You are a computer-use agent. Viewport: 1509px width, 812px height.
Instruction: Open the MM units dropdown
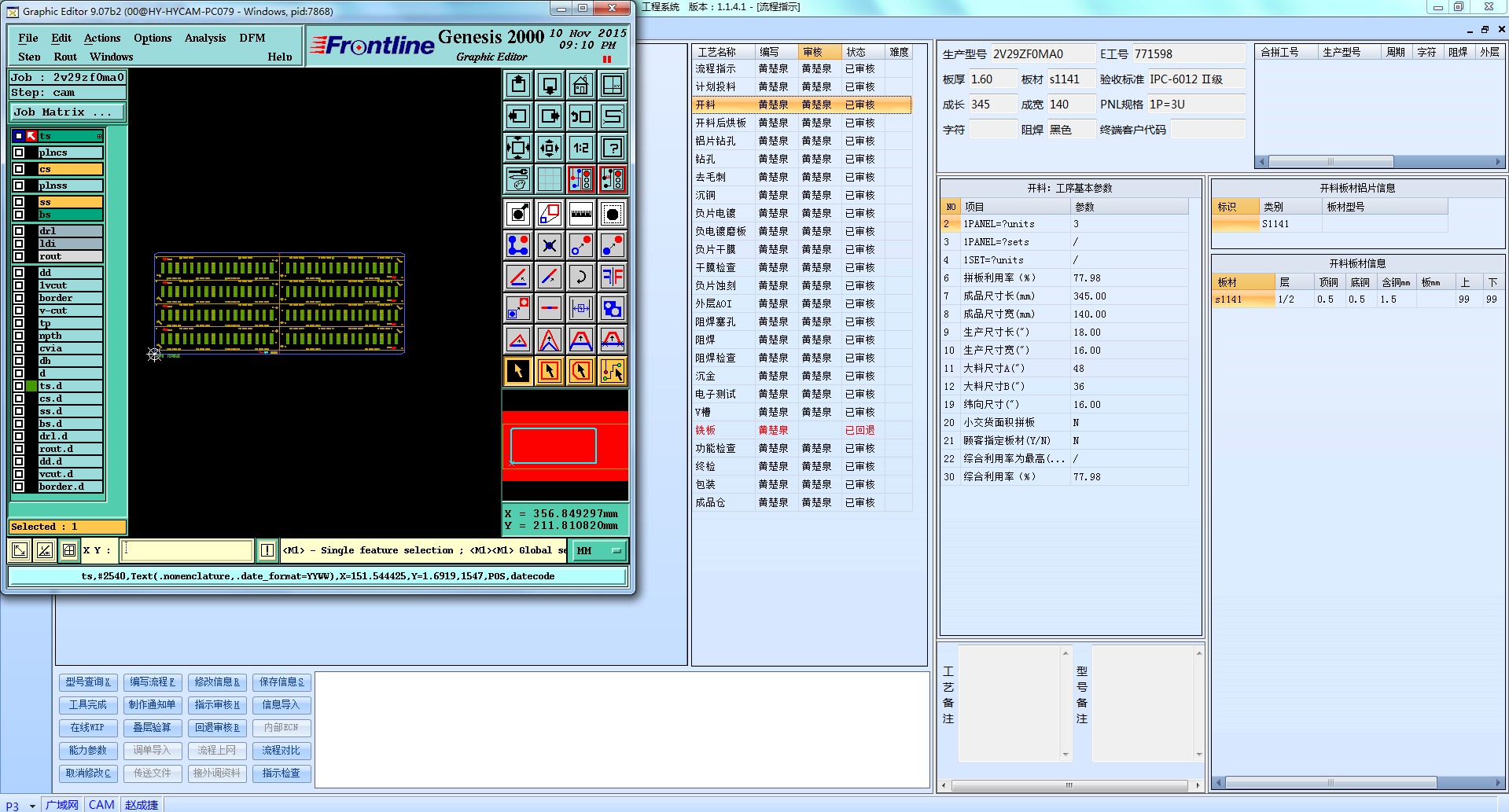pyautogui.click(x=599, y=550)
